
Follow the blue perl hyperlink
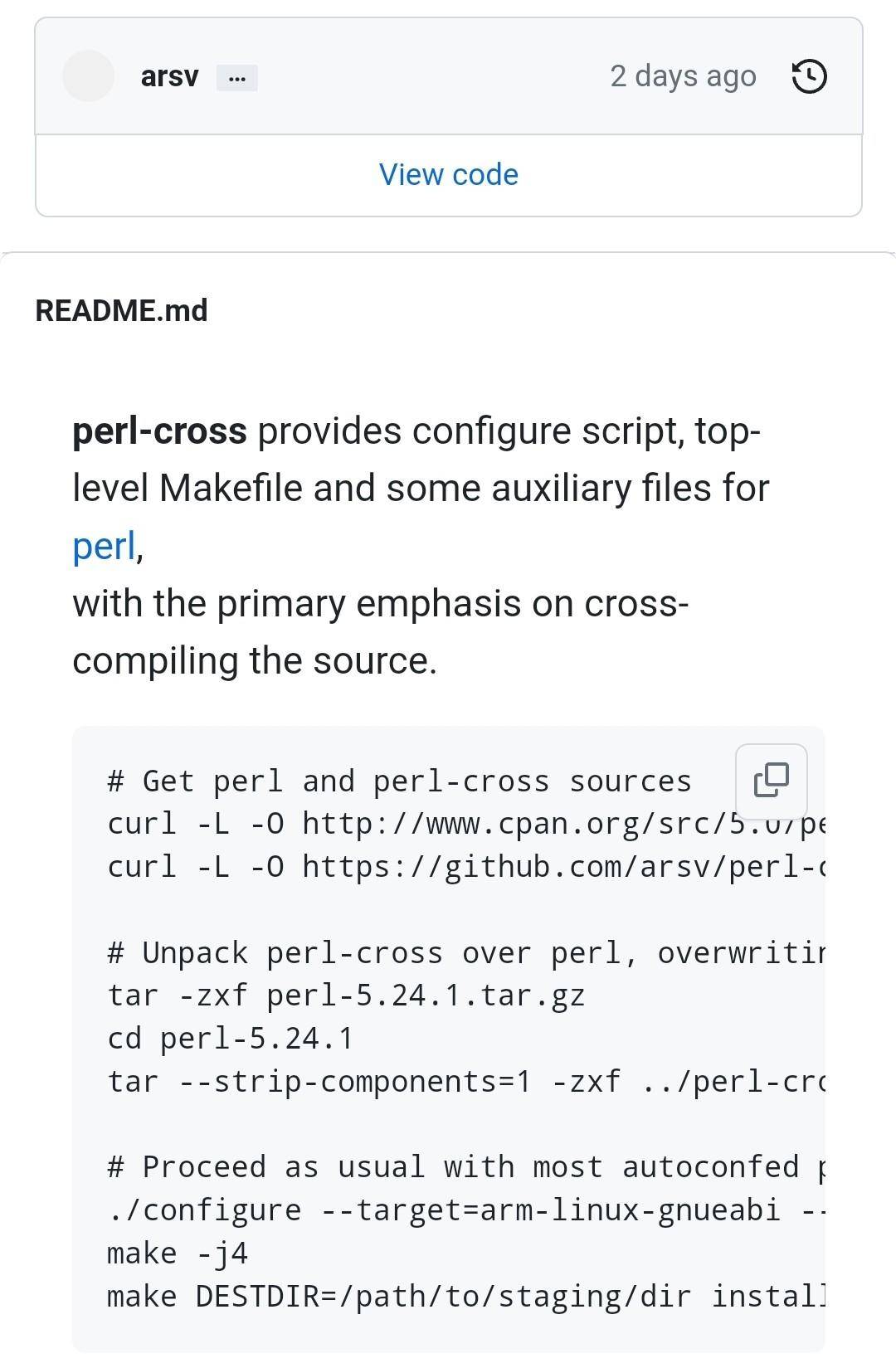[104, 546]
